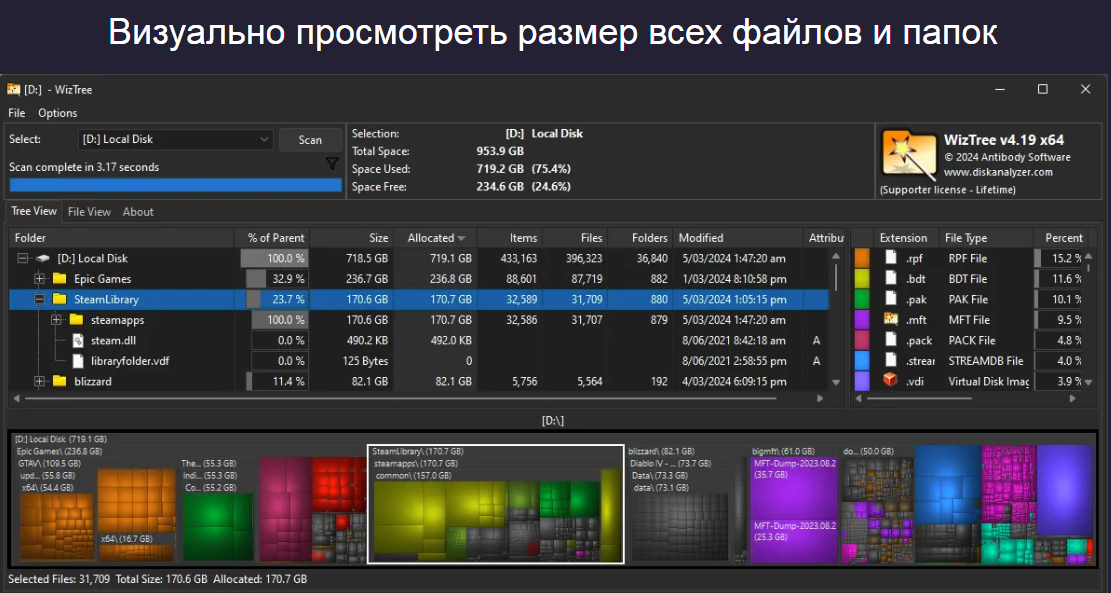Click the yellow-green .bdt color swatch
The width and height of the screenshot is (1111, 593).
pos(862,278)
